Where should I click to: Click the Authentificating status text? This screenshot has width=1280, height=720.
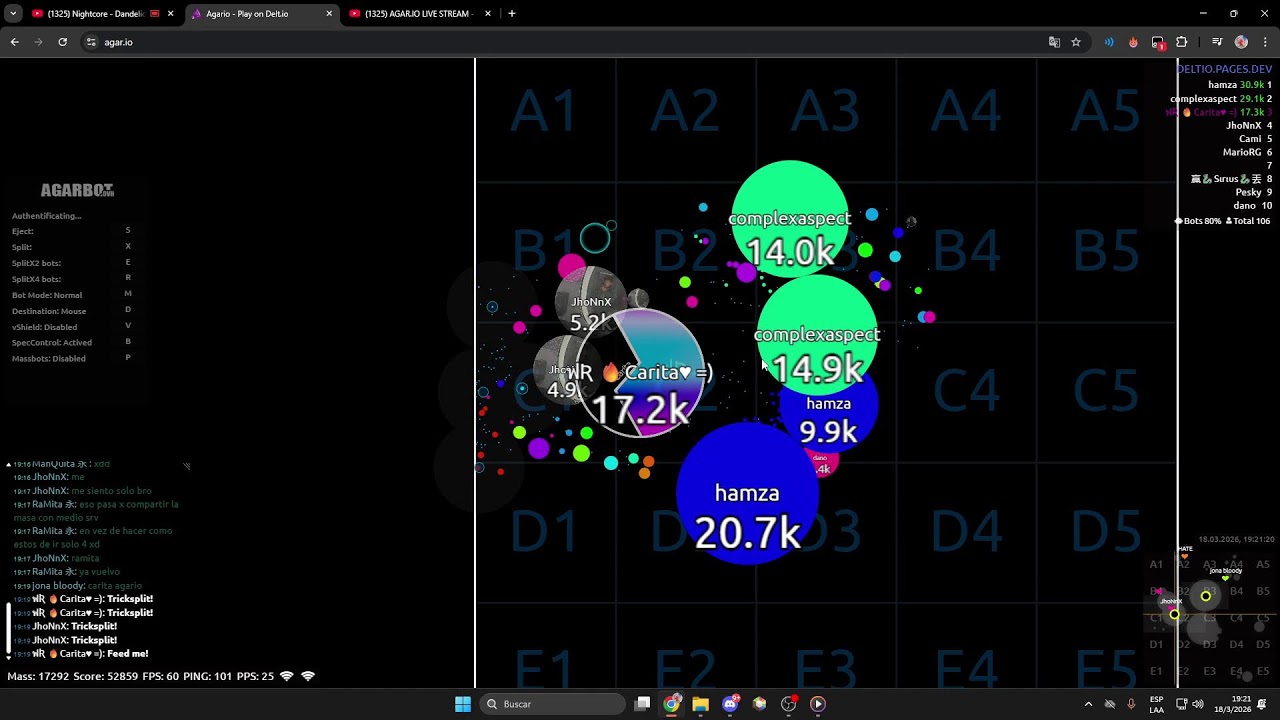47,216
